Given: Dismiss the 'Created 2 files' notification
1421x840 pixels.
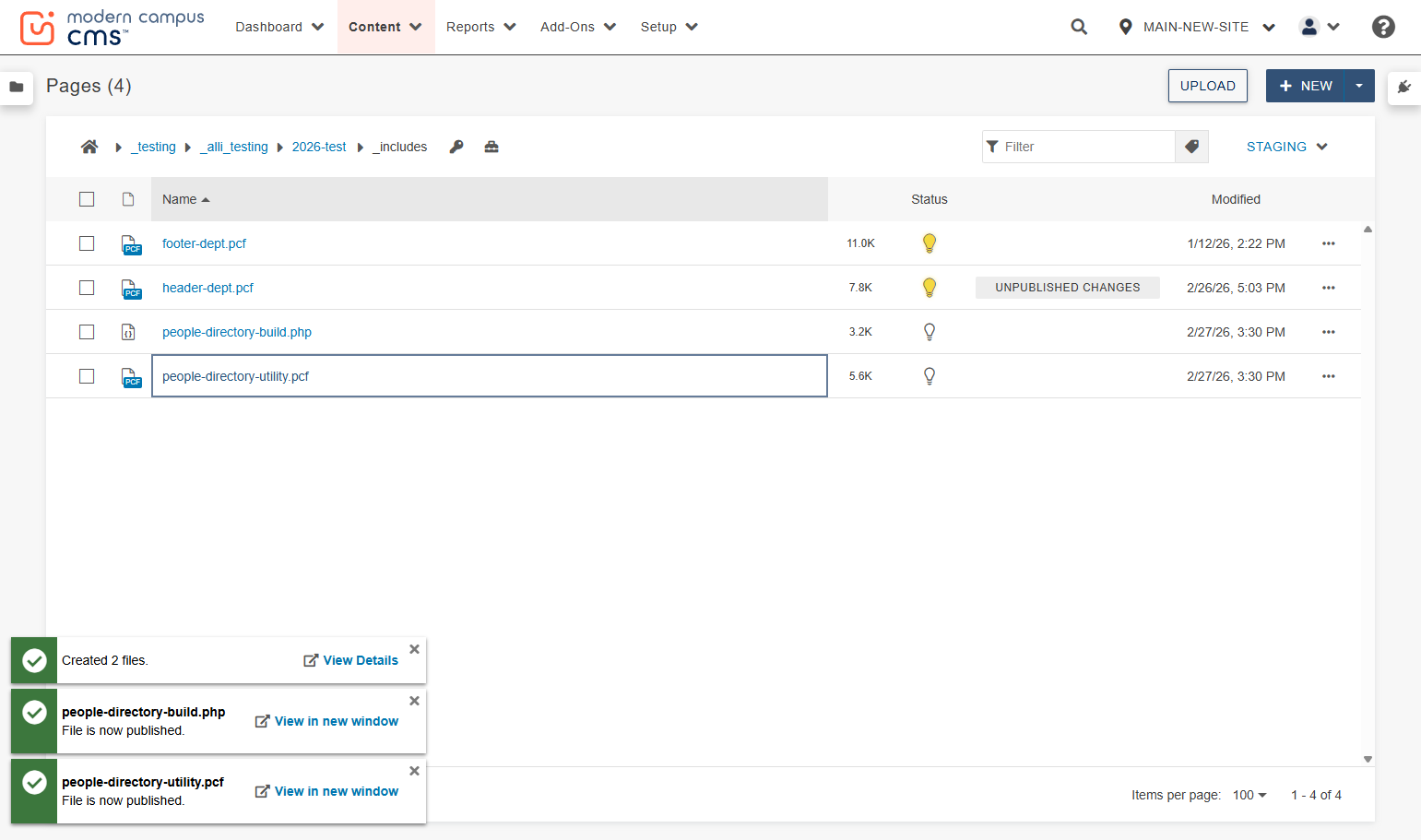Looking at the screenshot, I should point(414,649).
